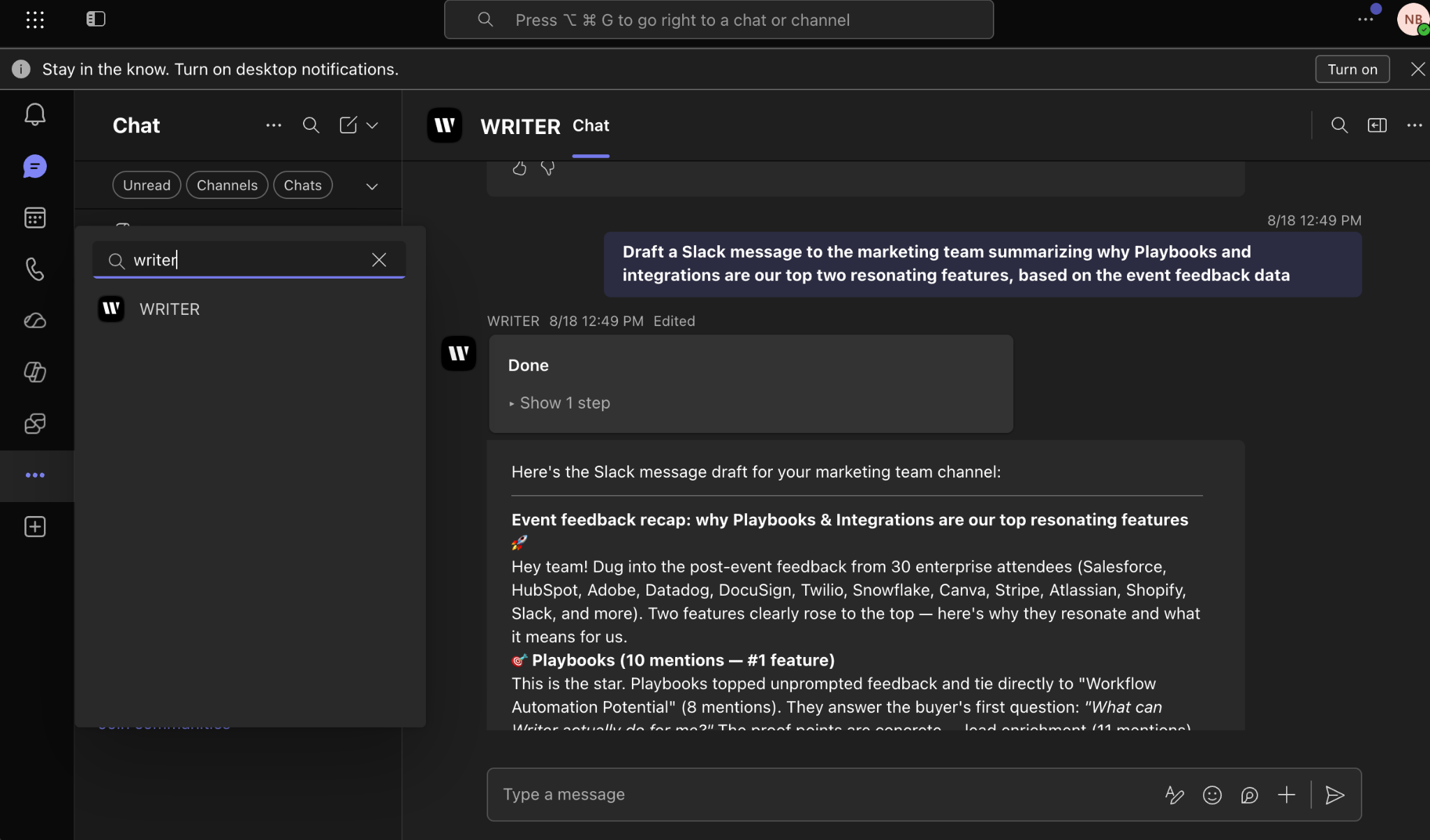The width and height of the screenshot is (1430, 840).
Task: Open more options for WRITER chat
Action: [x=1415, y=125]
